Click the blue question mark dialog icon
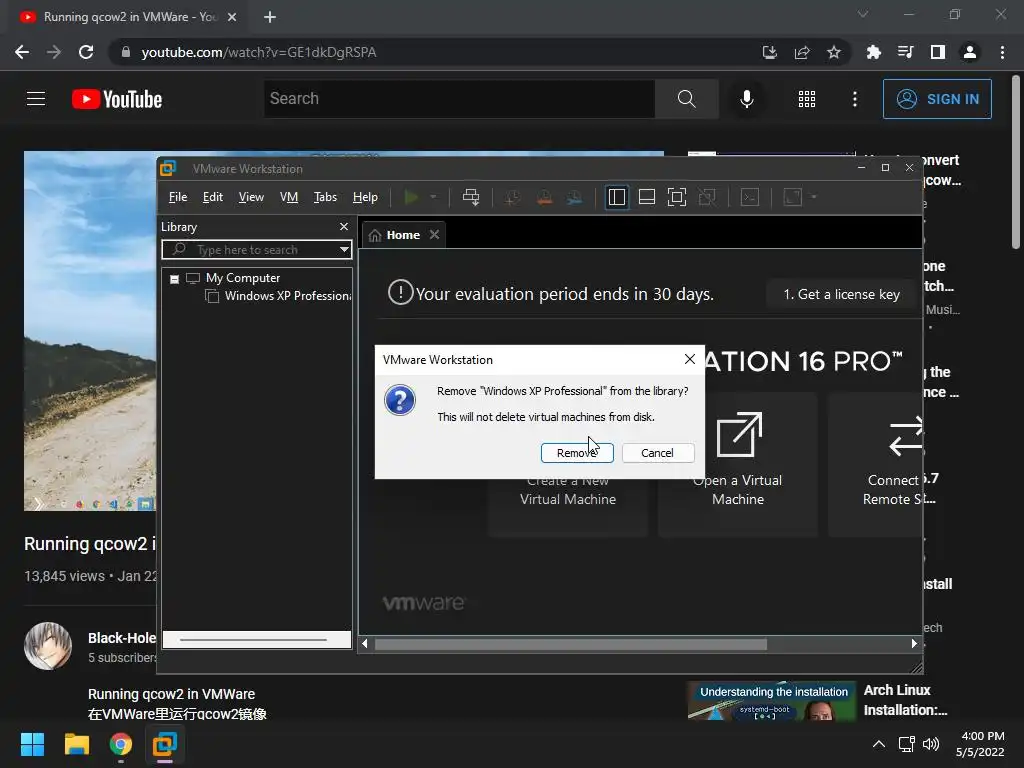1024x768 pixels. [x=400, y=400]
